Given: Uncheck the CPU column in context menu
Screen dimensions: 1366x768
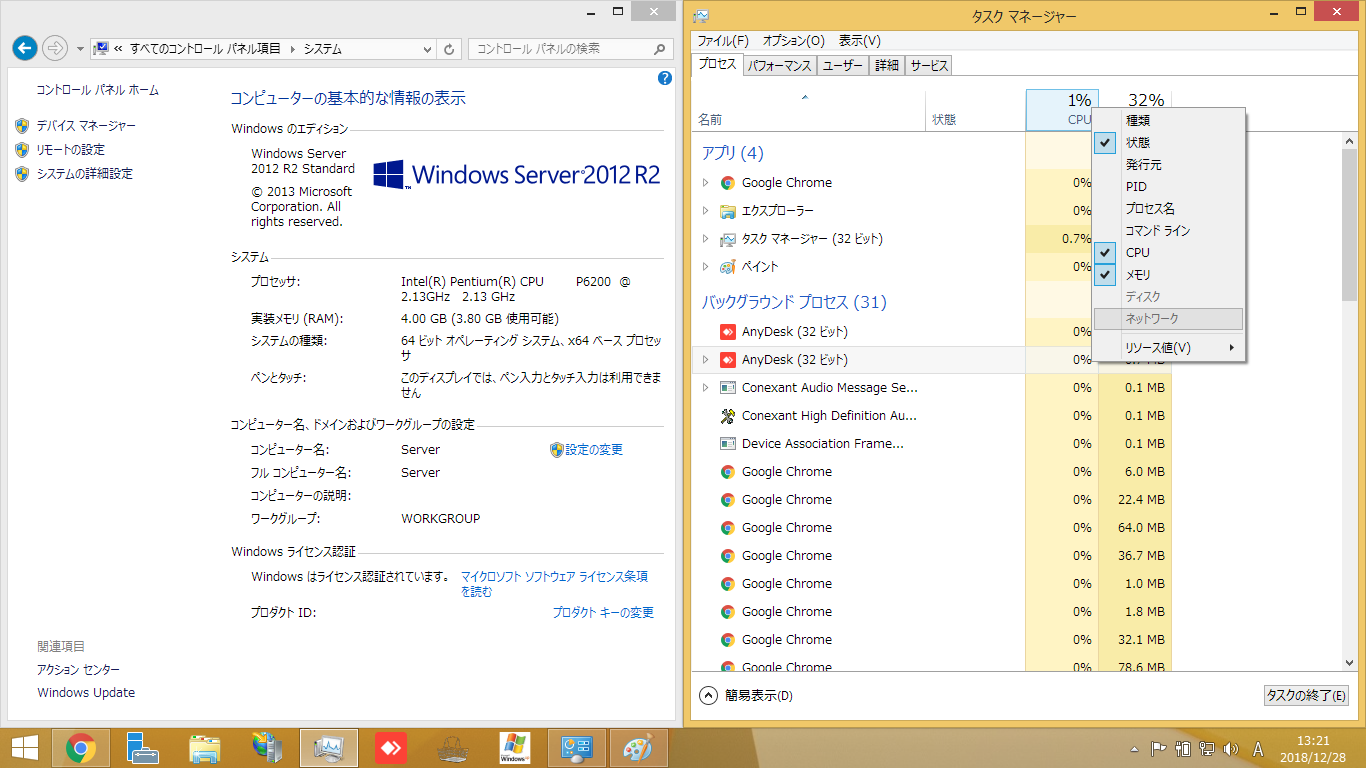Looking at the screenshot, I should [x=1169, y=253].
